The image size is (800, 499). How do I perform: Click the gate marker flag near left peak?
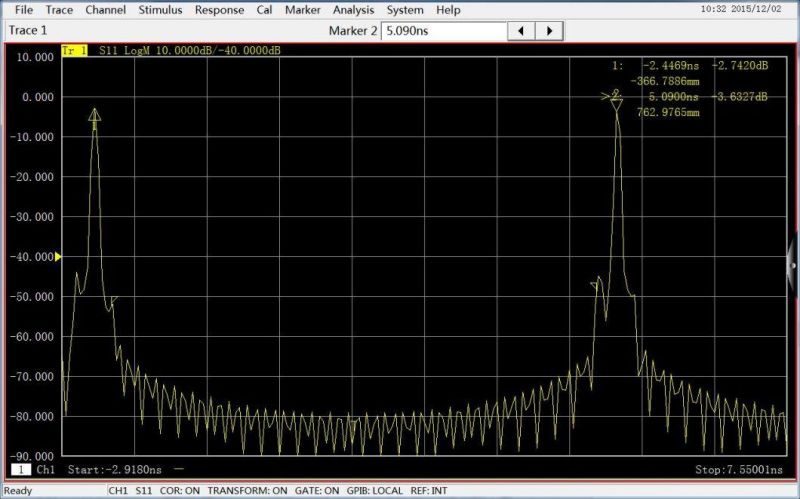[114, 301]
